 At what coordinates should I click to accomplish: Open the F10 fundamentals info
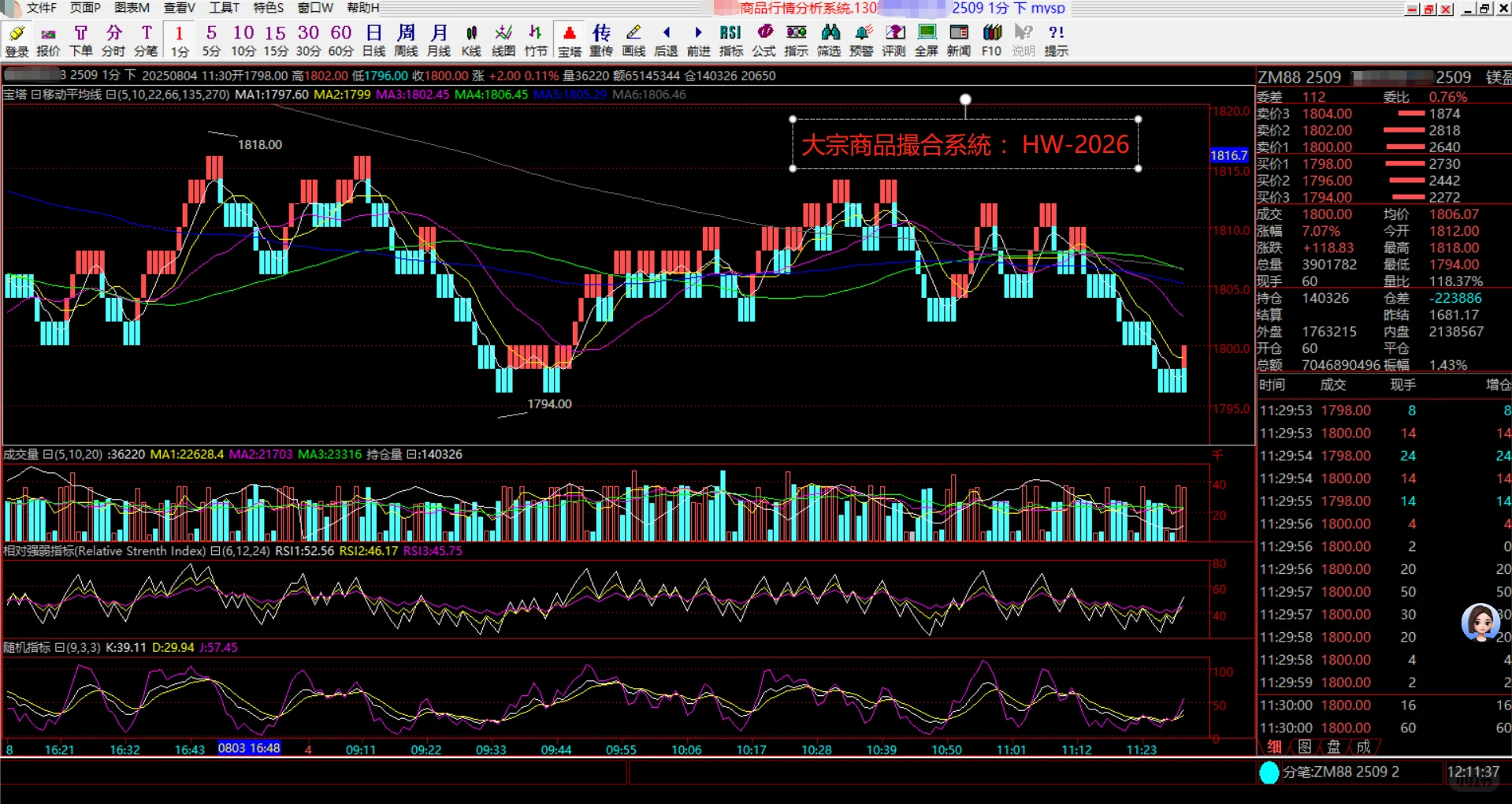pos(992,40)
